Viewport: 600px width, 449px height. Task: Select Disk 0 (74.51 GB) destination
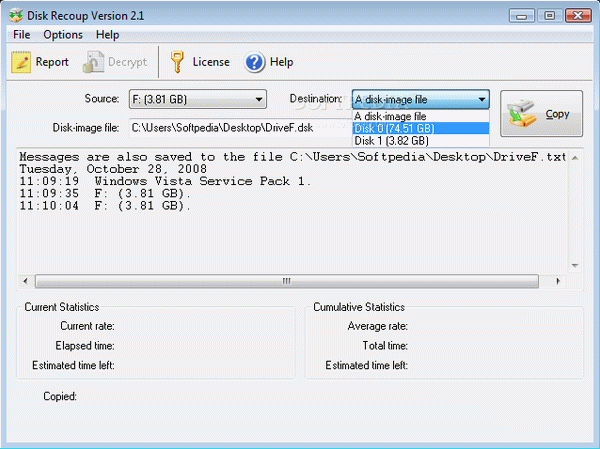pyautogui.click(x=421, y=129)
